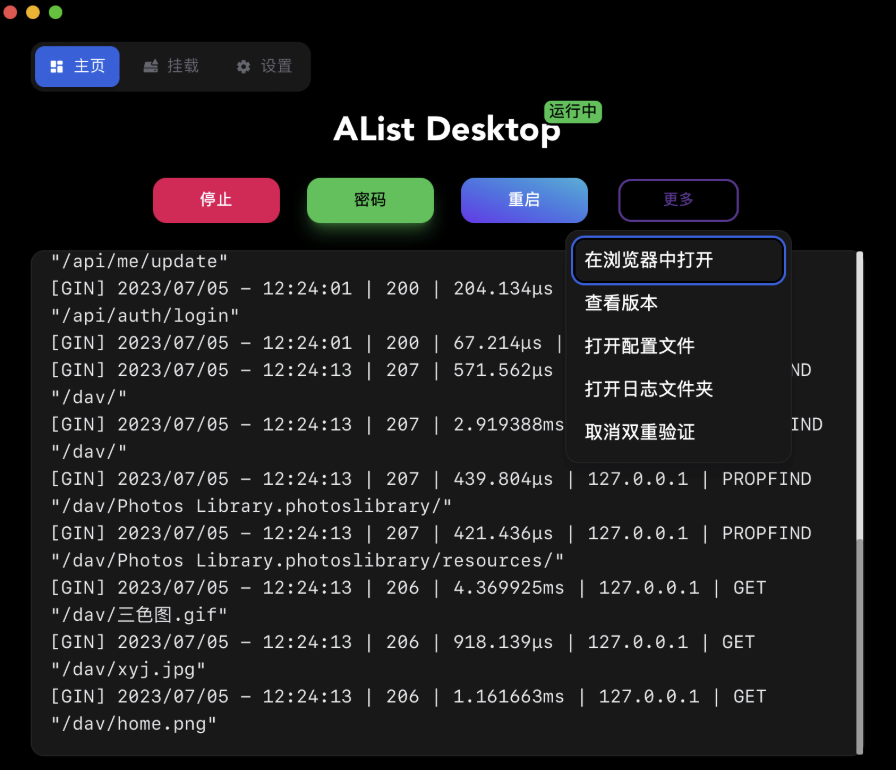Click the gear icon beside 设置
This screenshot has width=896, height=770.
pos(243,67)
